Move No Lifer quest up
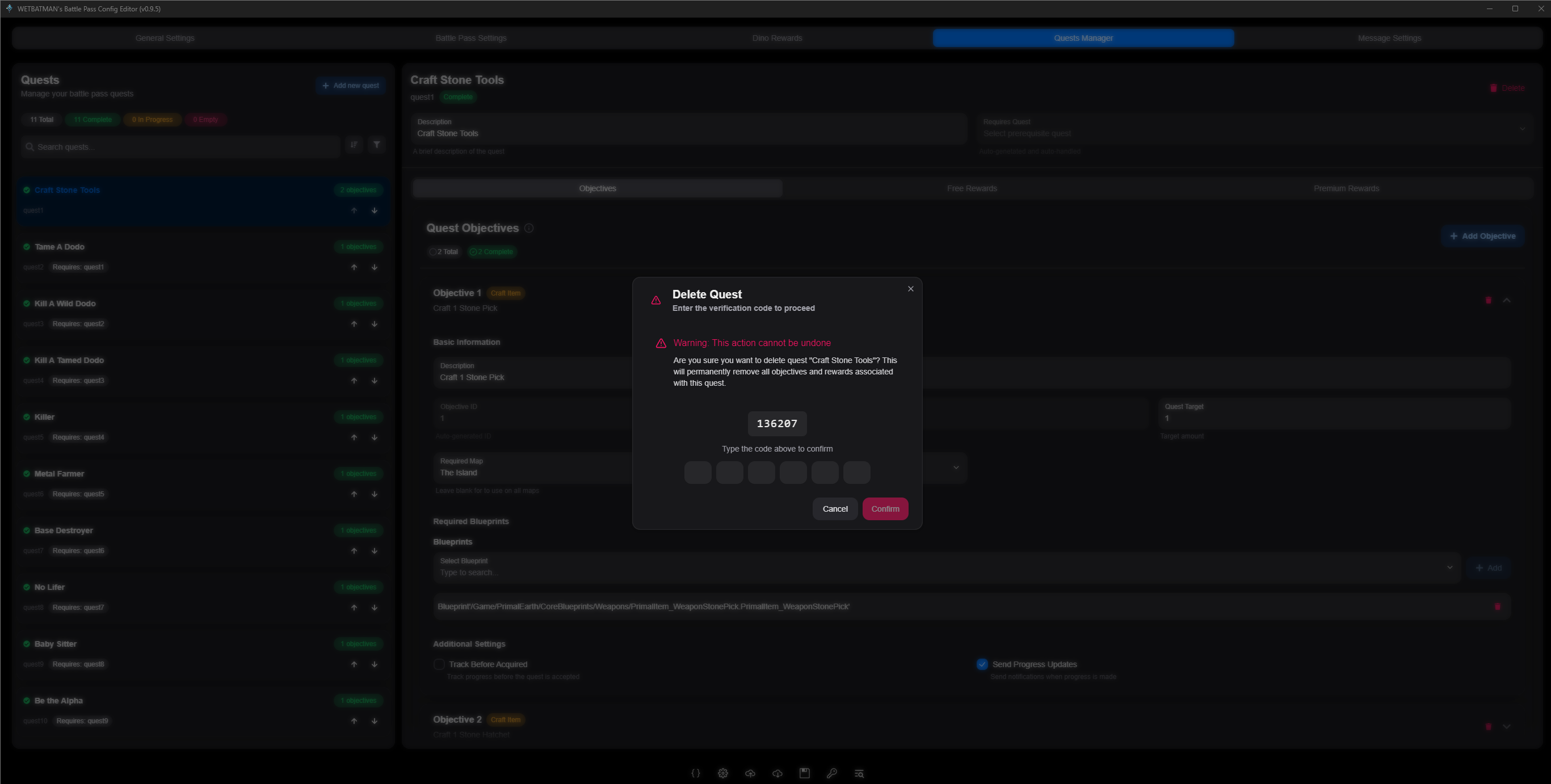Screen dimensions: 1551x784 [354, 608]
